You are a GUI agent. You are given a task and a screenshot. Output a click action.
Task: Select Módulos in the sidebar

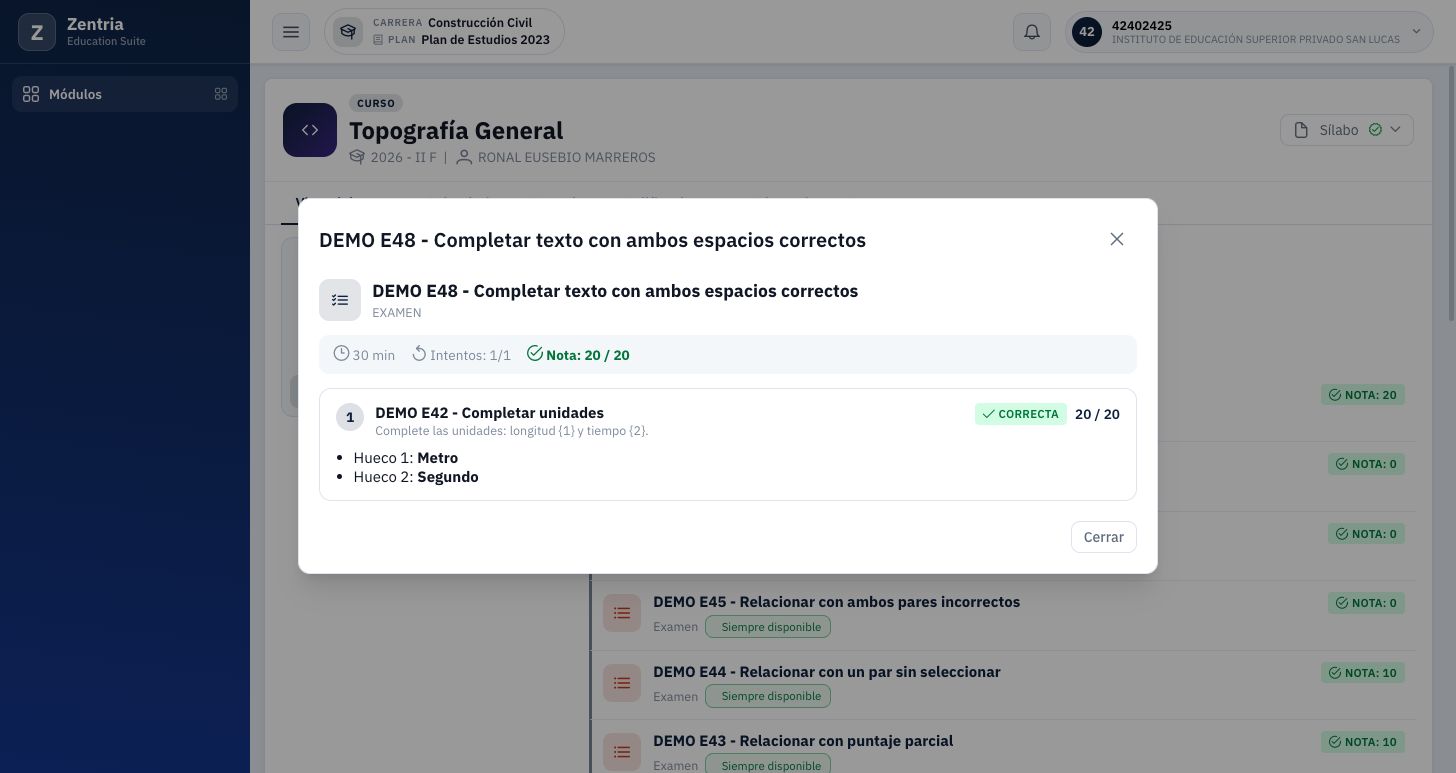[125, 94]
